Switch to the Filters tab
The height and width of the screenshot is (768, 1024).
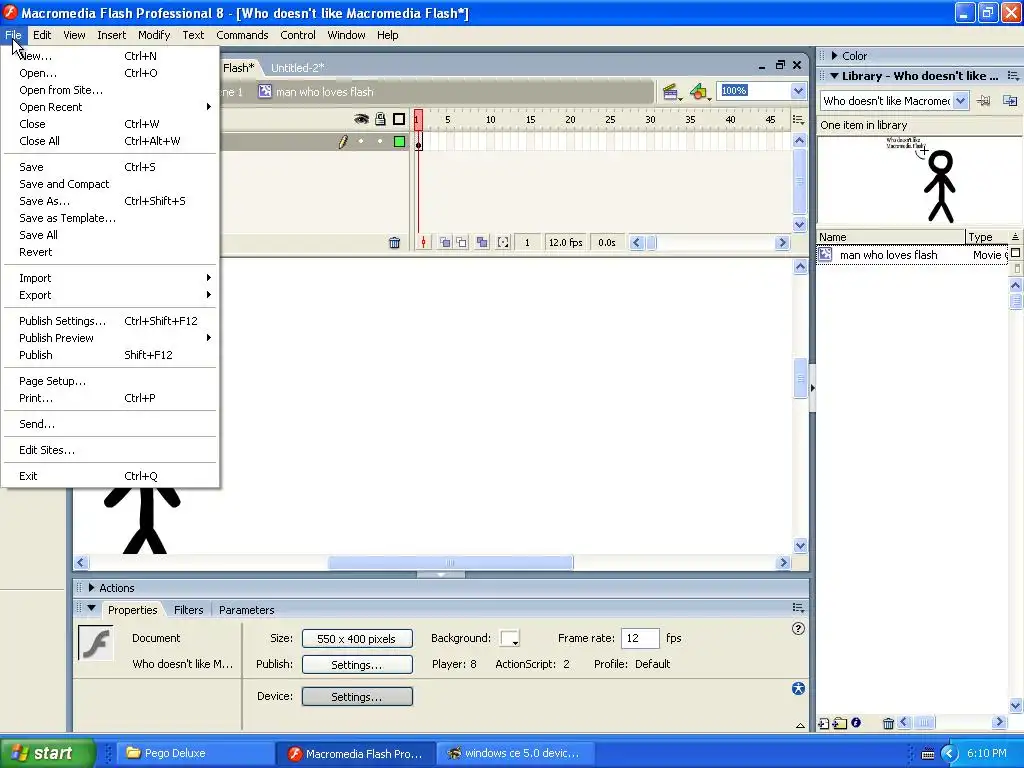click(189, 610)
